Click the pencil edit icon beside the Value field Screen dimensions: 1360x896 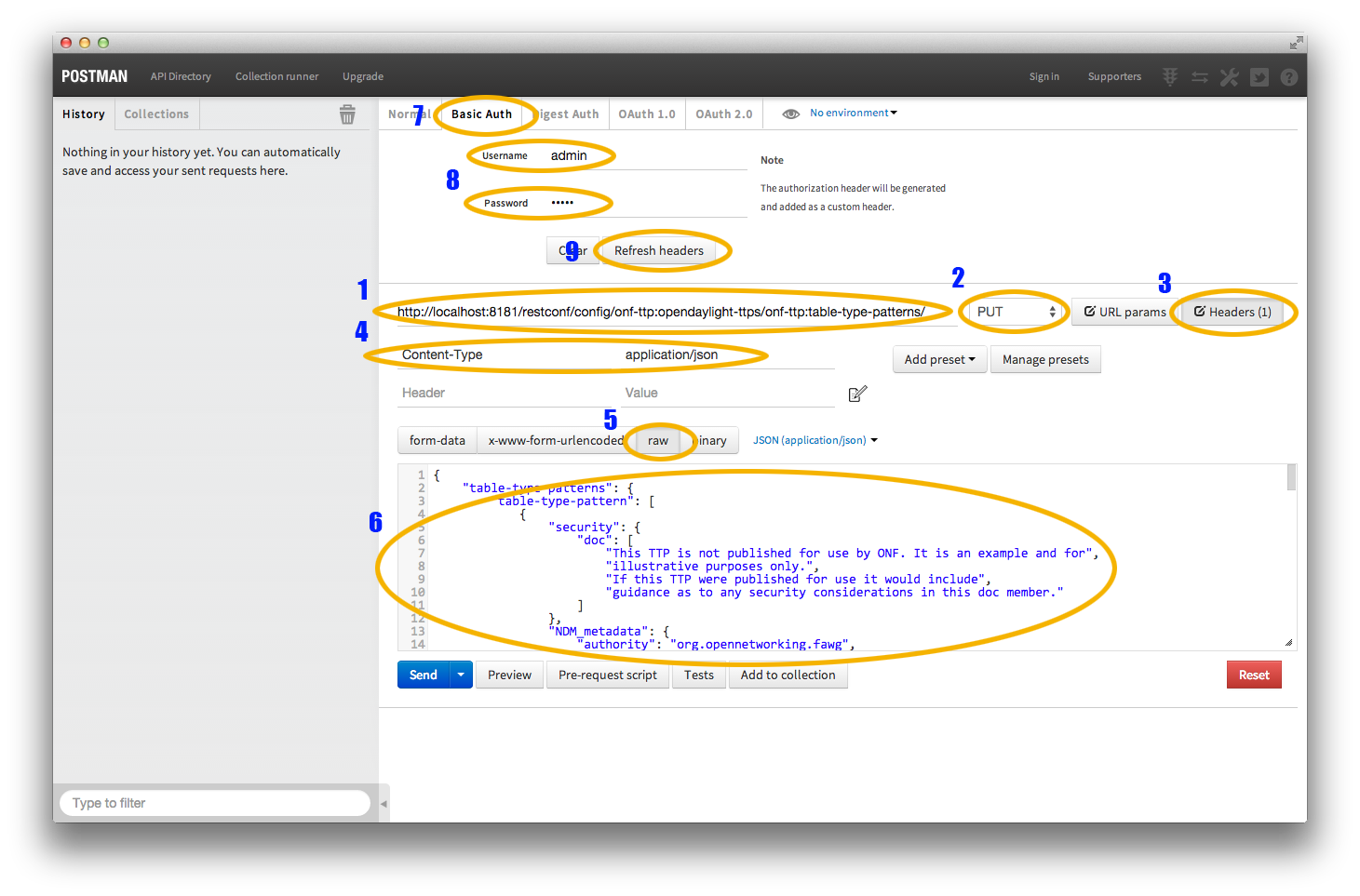[x=858, y=394]
